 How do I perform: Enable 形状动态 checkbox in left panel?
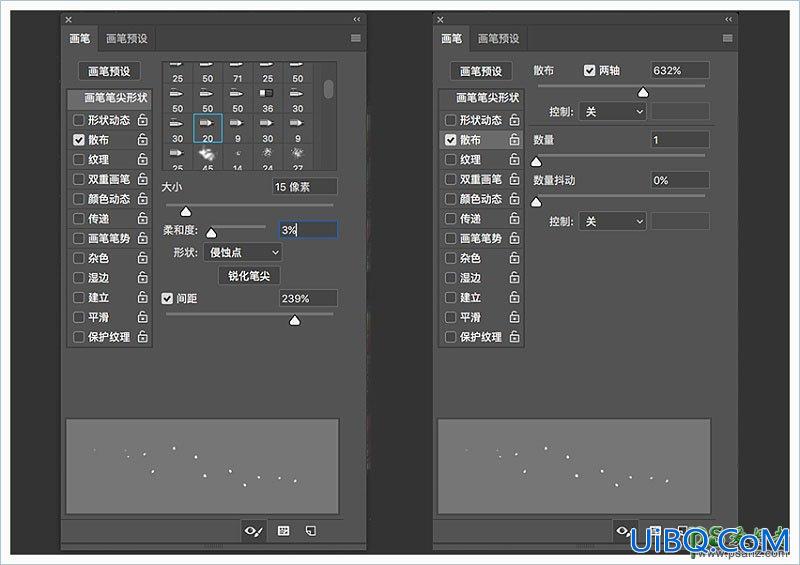79,120
